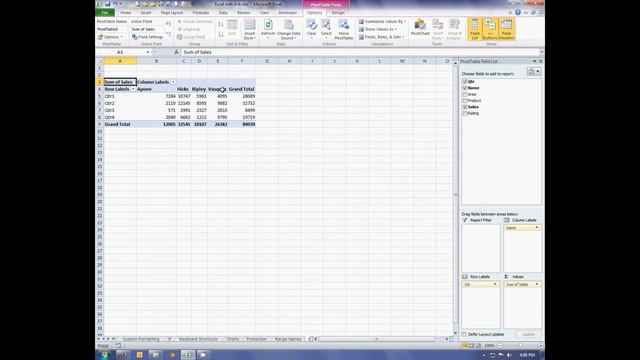Toggle the Field Headers button
Image resolution: width=640 pixels, height=360 pixels.
tap(506, 29)
